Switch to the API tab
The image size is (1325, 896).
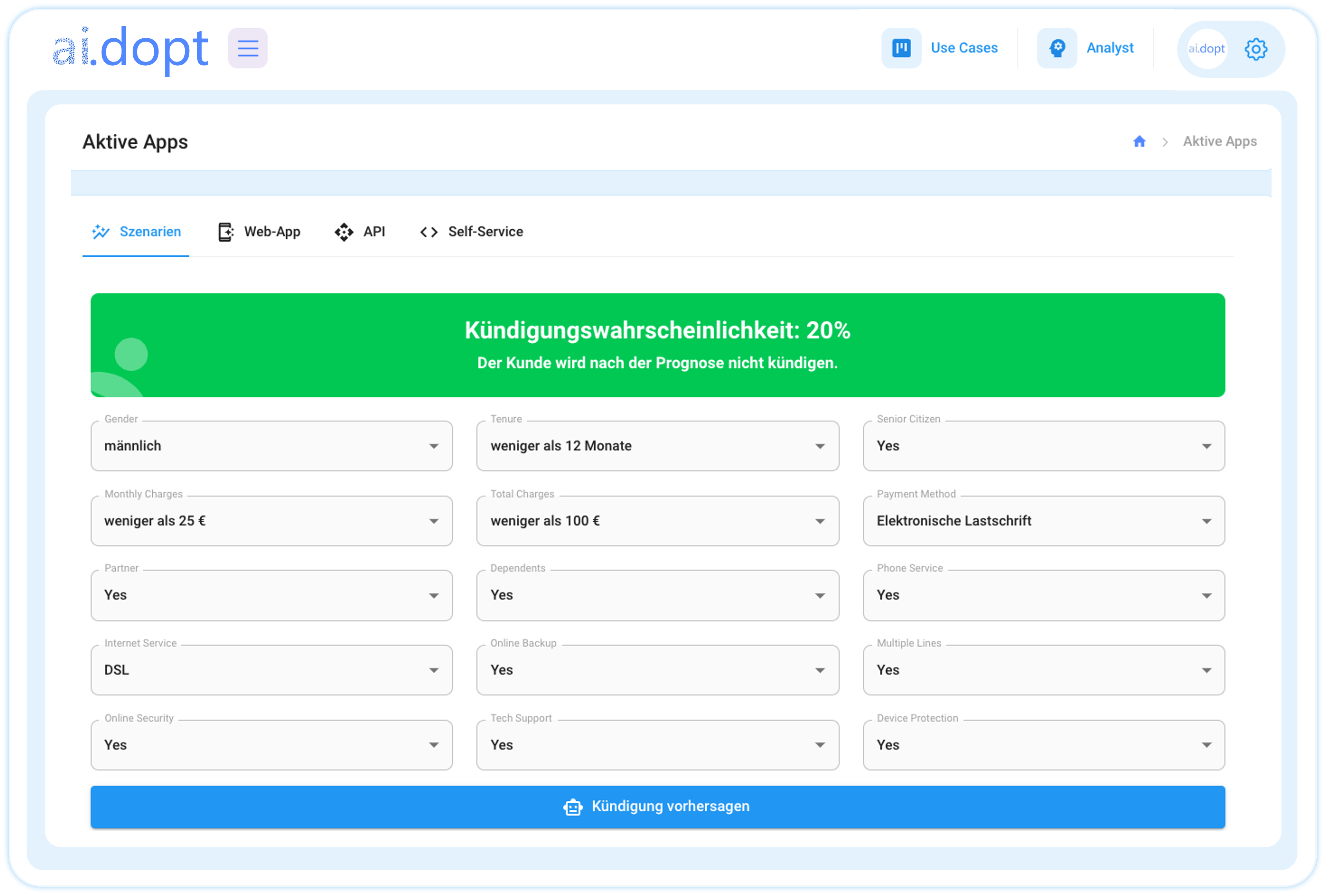pyautogui.click(x=360, y=231)
